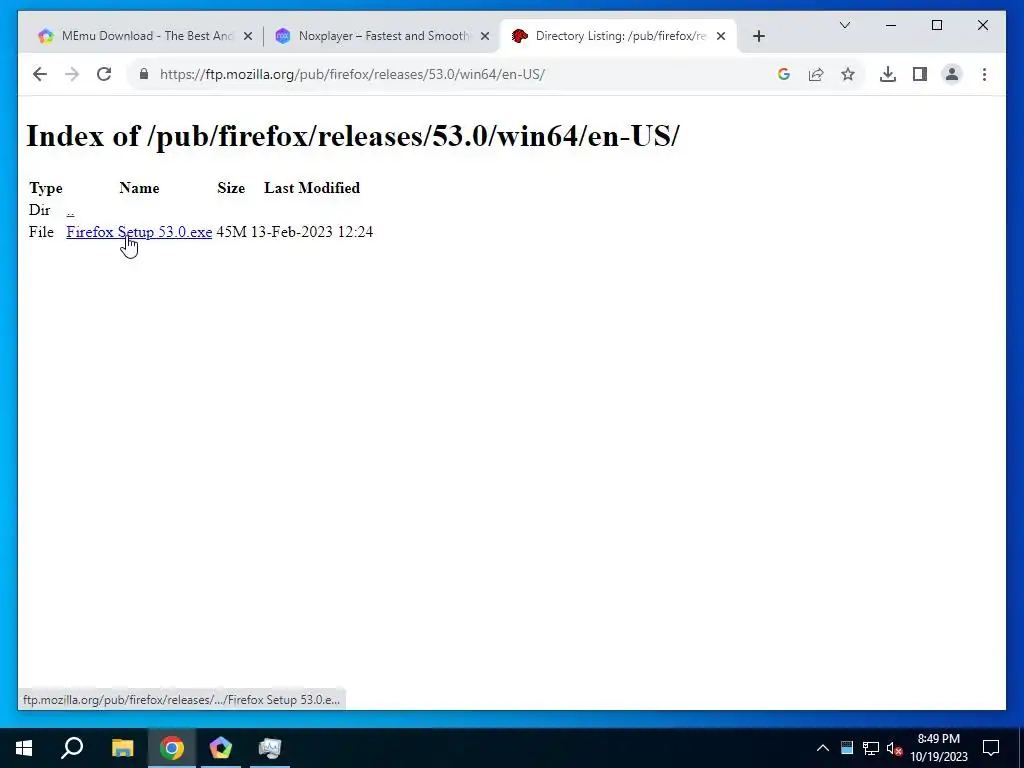Click the '45M' size value

(231, 232)
